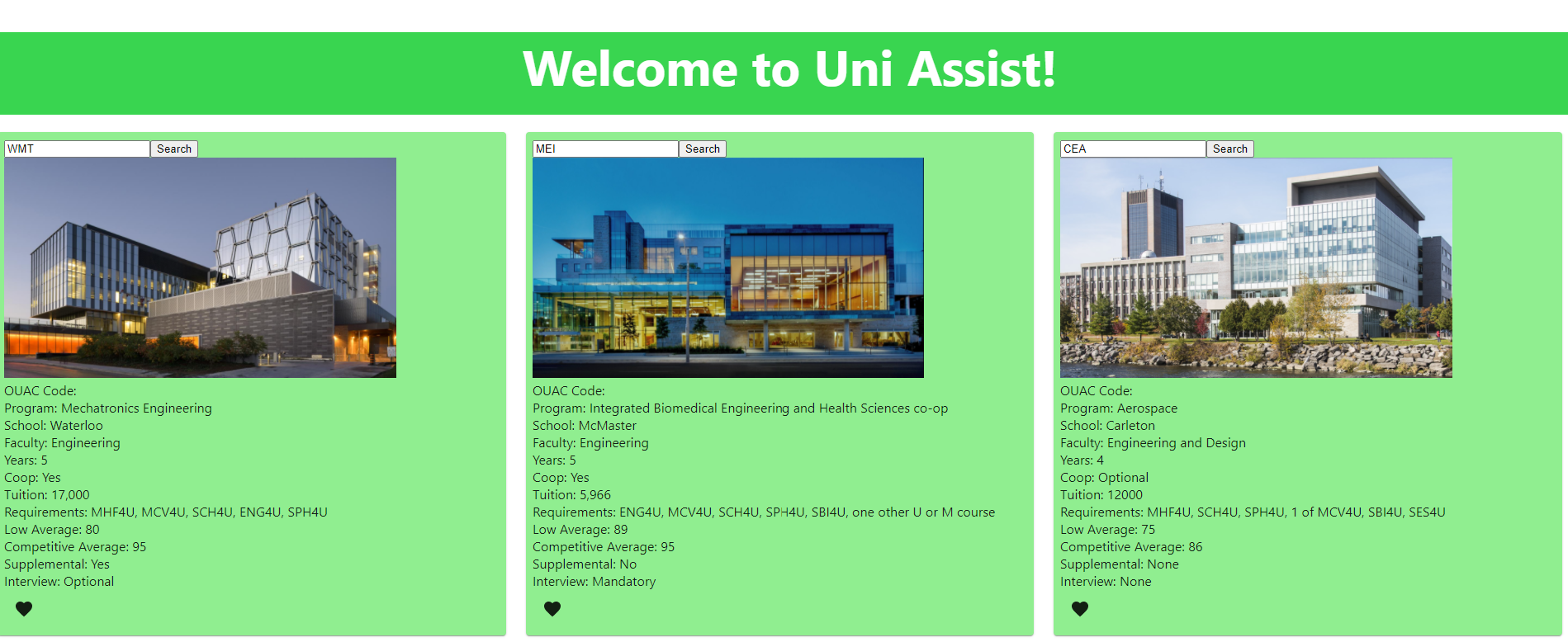Click the School: McMaster line
Screen dimensions: 1568x642
coord(585,426)
